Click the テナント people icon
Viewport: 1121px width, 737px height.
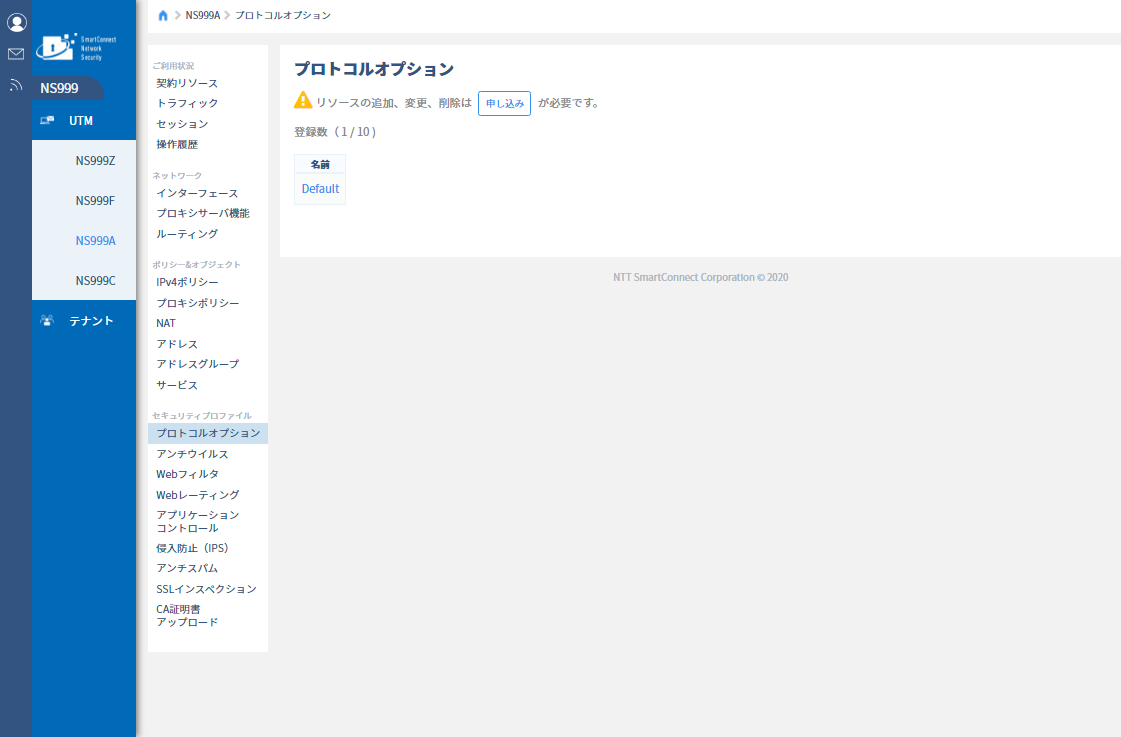click(47, 321)
